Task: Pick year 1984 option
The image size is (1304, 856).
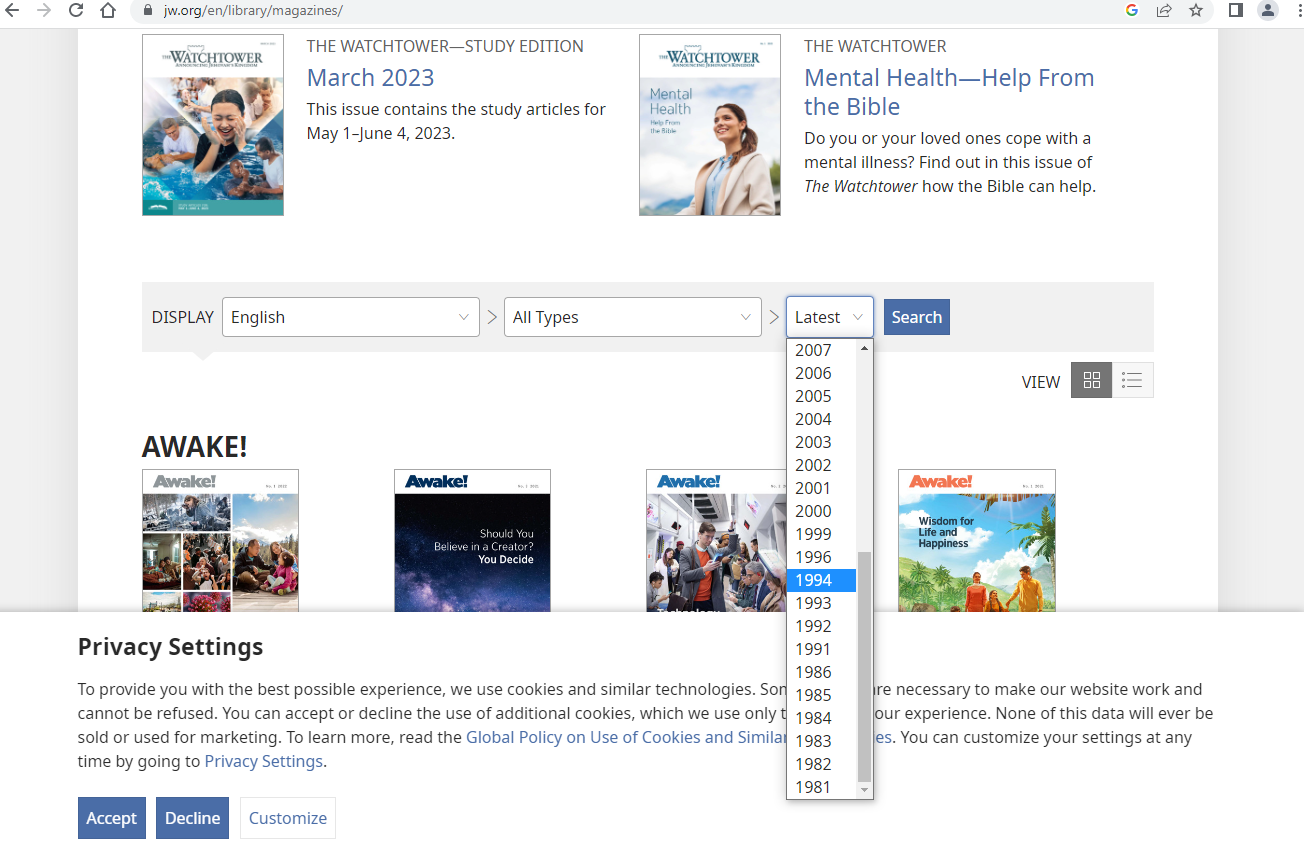Action: [821, 718]
